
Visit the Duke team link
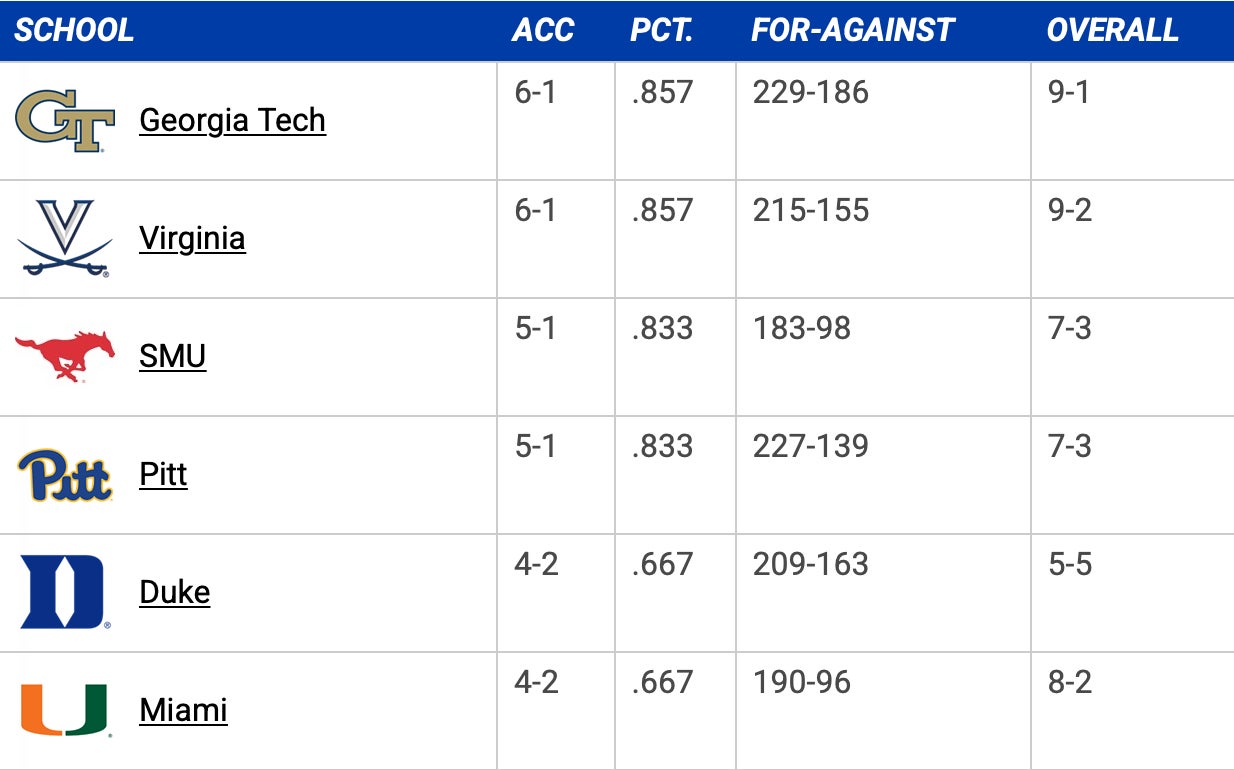pos(174,592)
